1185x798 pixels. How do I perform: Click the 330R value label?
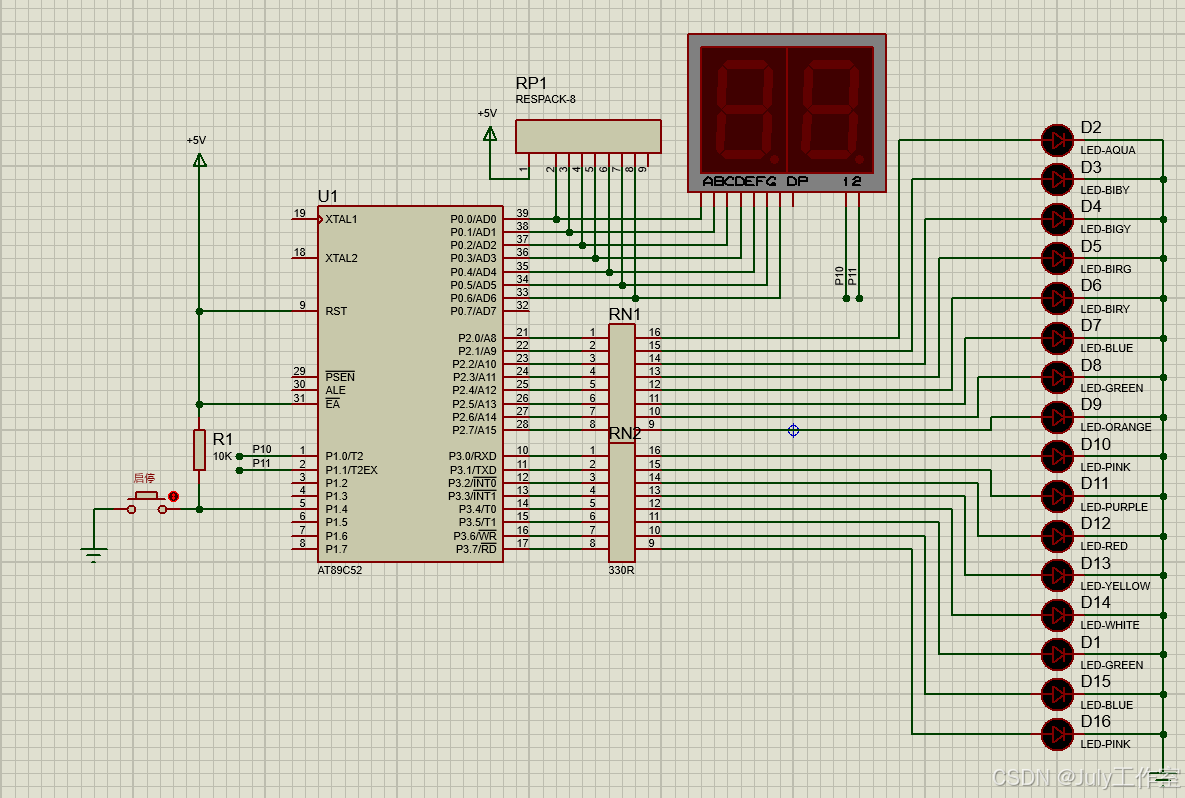point(621,570)
